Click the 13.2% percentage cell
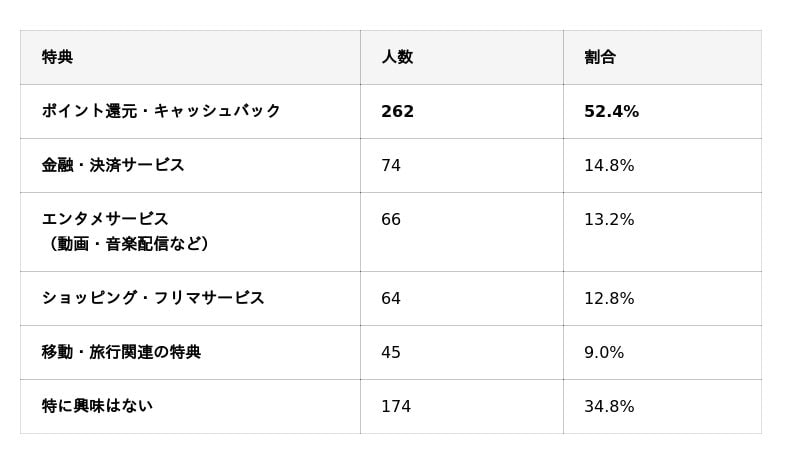 click(x=609, y=220)
